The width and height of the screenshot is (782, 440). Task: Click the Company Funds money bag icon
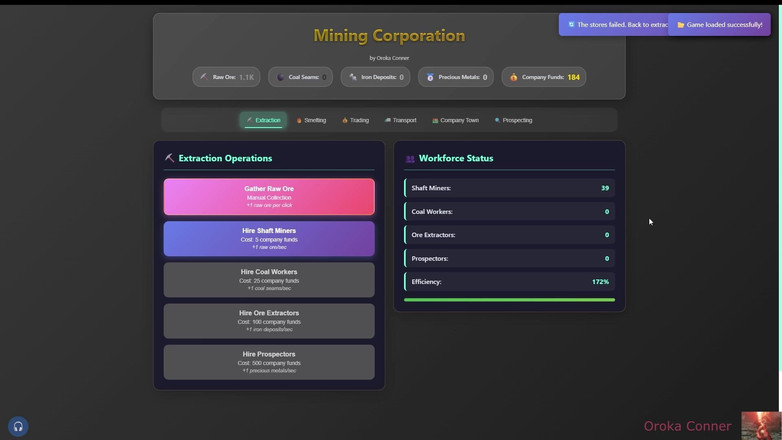[514, 77]
